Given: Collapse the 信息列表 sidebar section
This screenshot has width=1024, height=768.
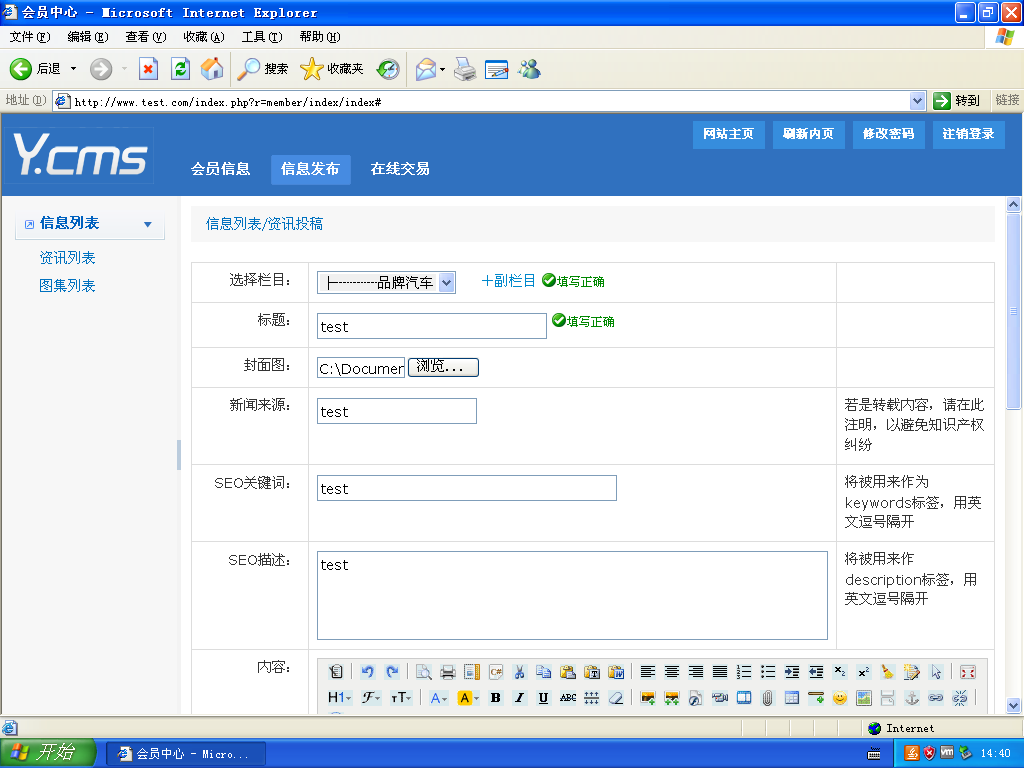Looking at the screenshot, I should [x=148, y=224].
